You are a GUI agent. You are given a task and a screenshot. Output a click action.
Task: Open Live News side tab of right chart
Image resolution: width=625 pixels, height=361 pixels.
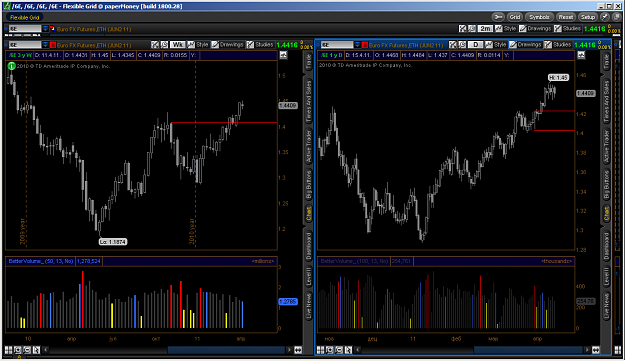[606, 306]
